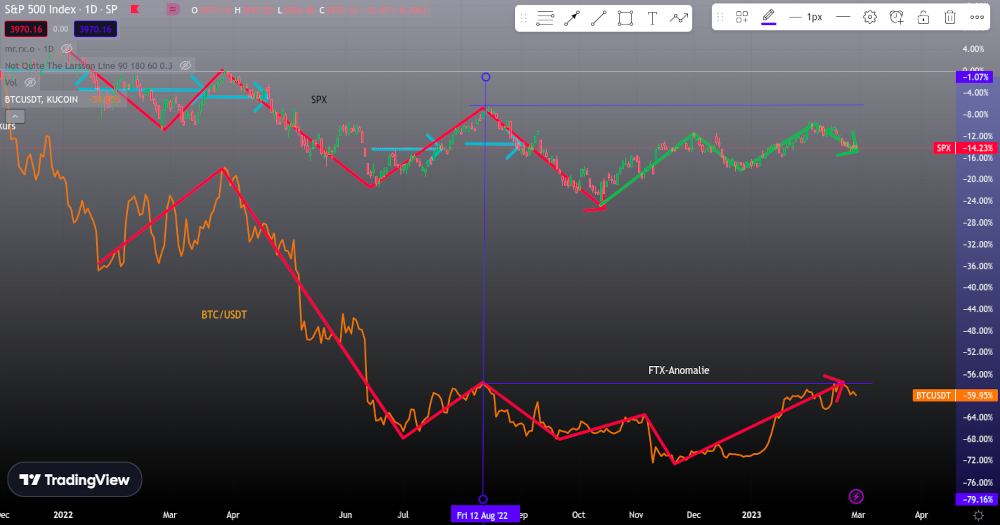
Task: Open chart settings gear near time axis
Action: 978,515
